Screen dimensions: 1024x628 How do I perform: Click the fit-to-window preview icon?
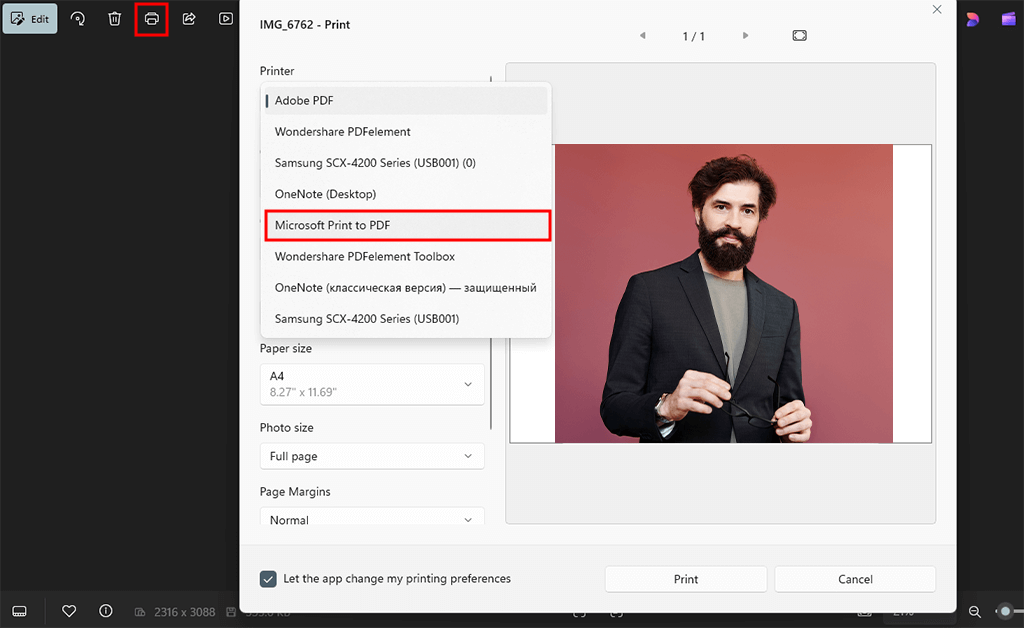pyautogui.click(x=799, y=35)
